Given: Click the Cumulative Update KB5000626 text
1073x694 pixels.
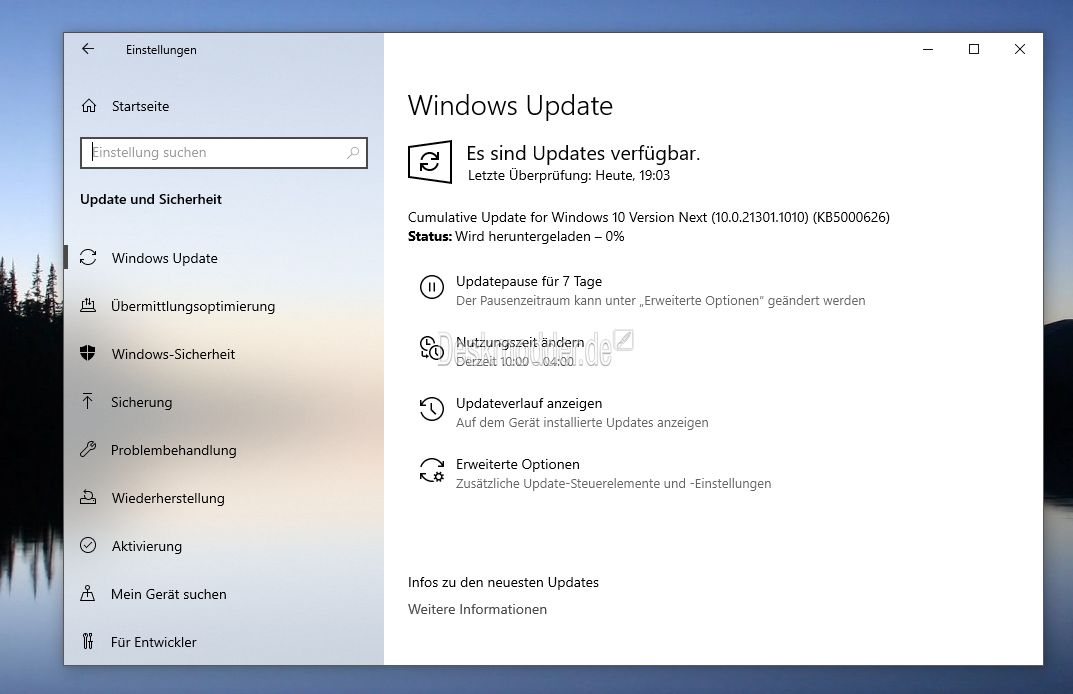Looking at the screenshot, I should click(649, 217).
